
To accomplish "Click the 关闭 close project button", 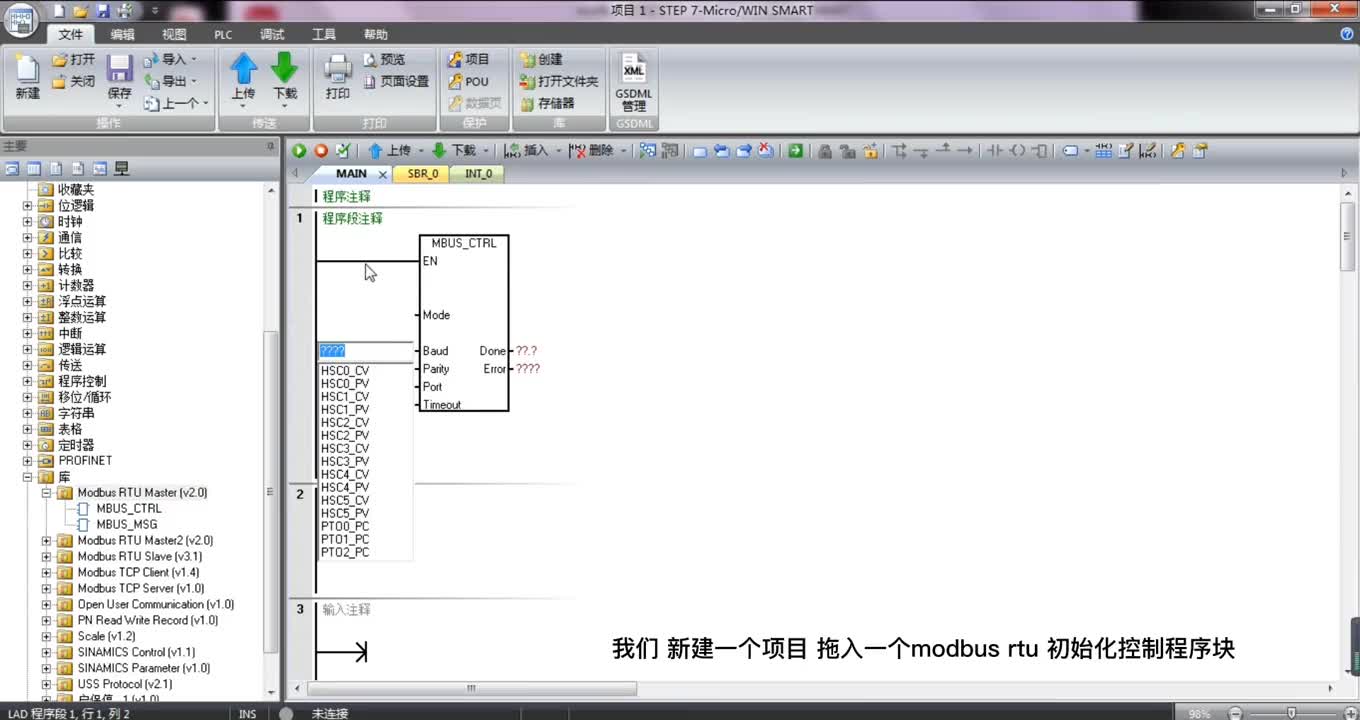I will click(73, 82).
